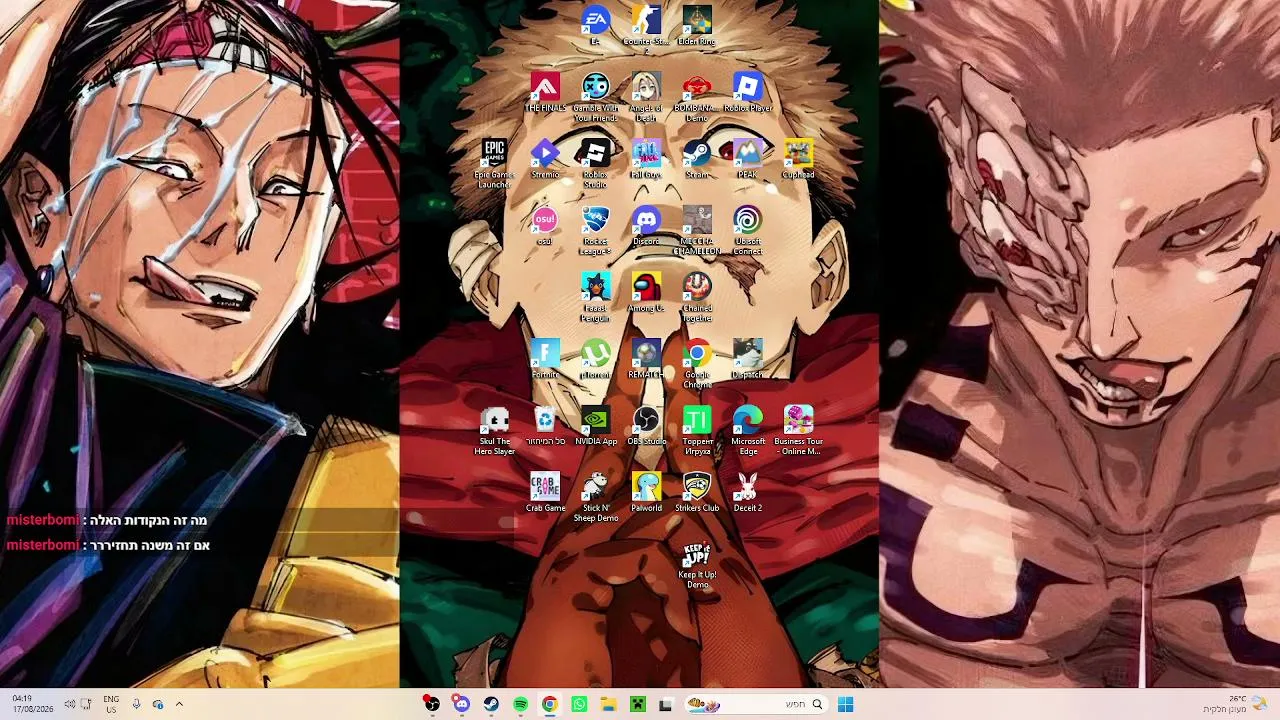Open Discord from the taskbar
1280x720 pixels.
(x=461, y=704)
